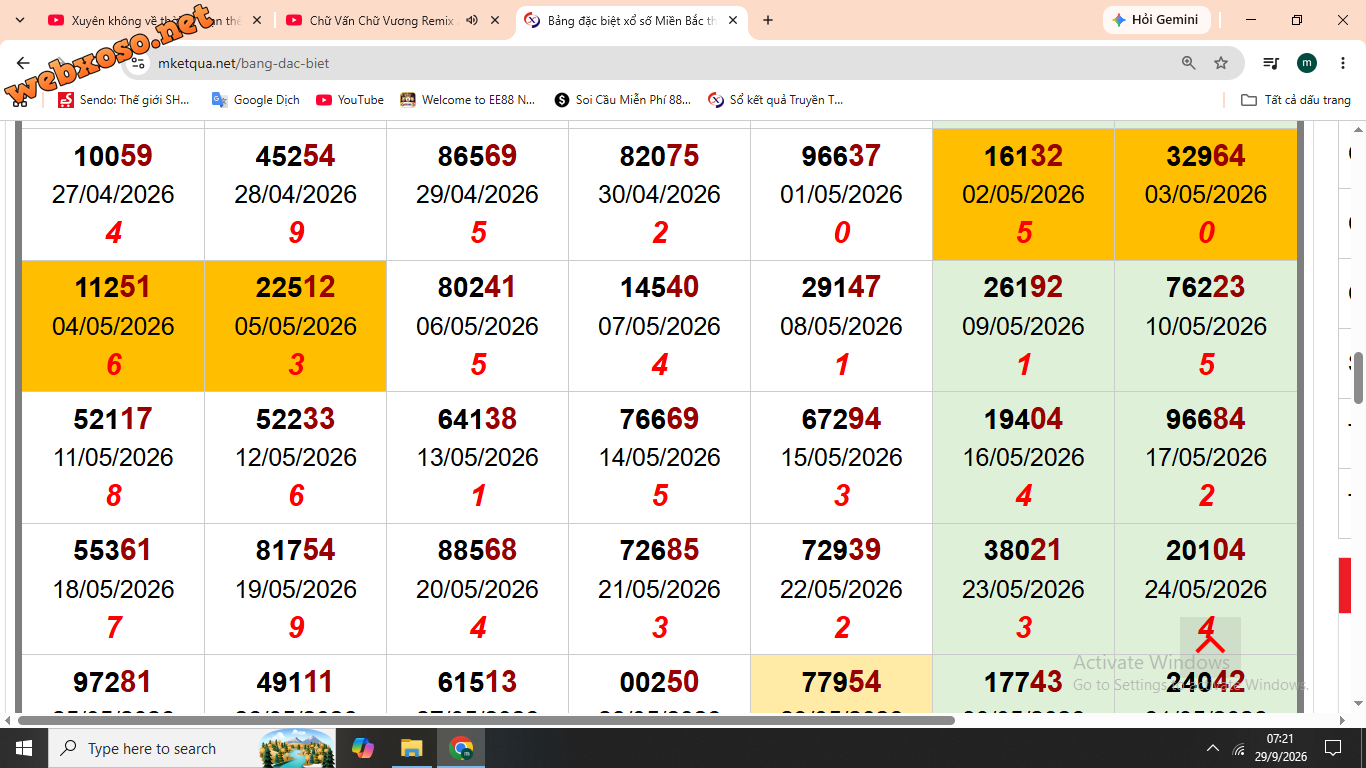Open the site information icon in address bar
1366x768 pixels.
pos(138,63)
